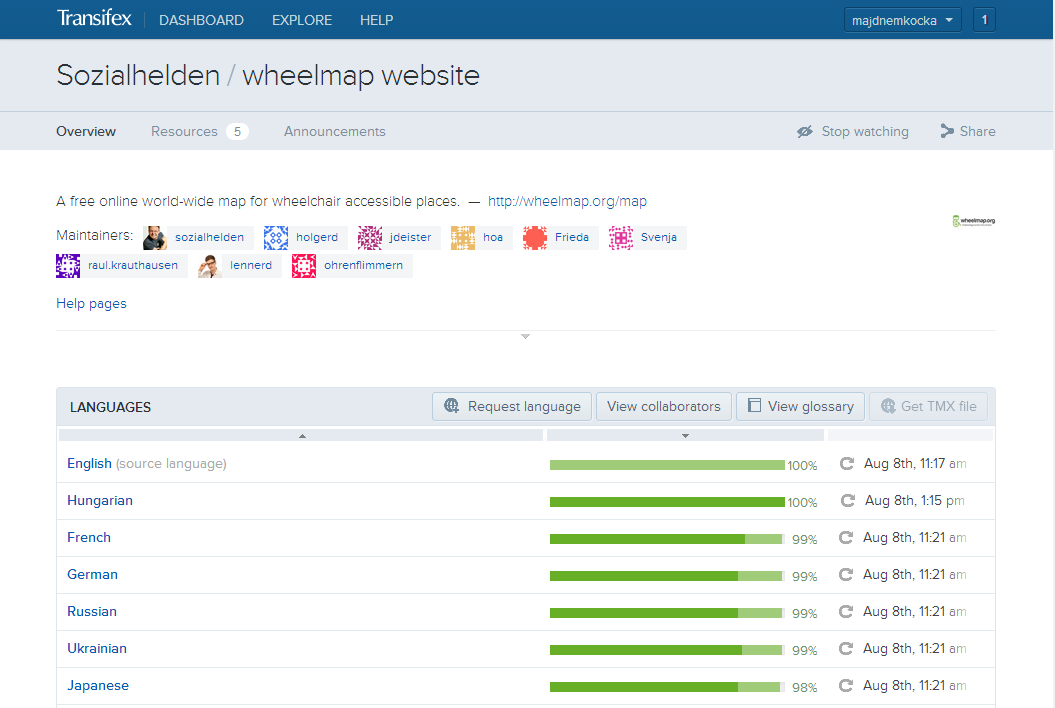Click sozialhelden maintainer avatar photo

point(155,238)
